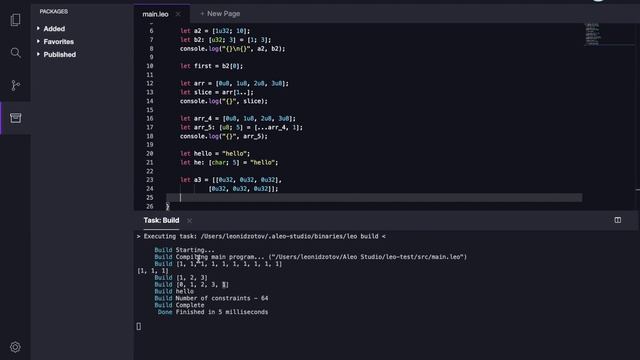Select the Added tree label

[x=54, y=29]
